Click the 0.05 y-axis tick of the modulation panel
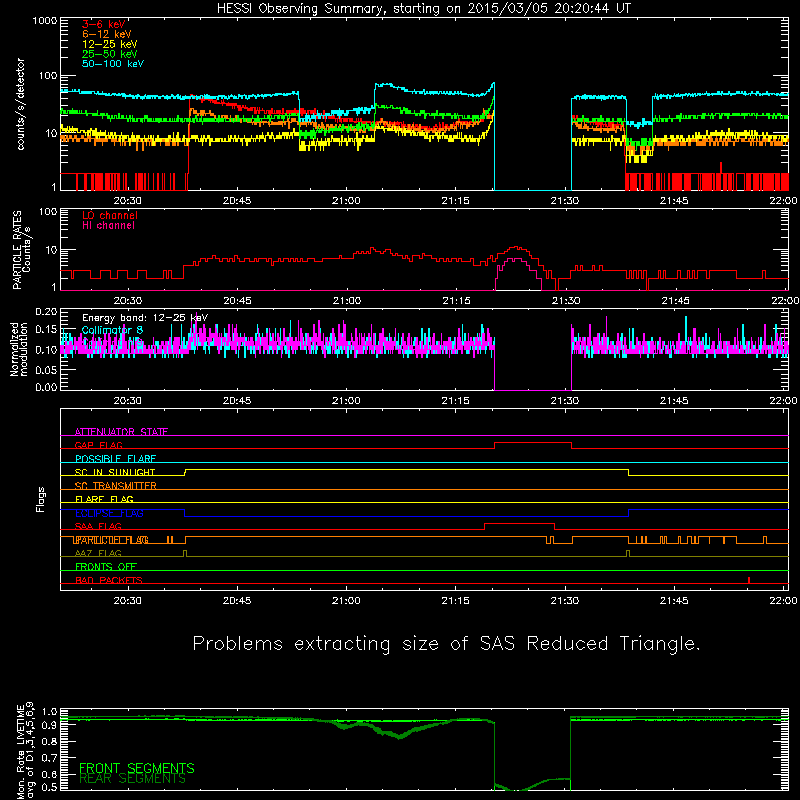 (x=46, y=369)
